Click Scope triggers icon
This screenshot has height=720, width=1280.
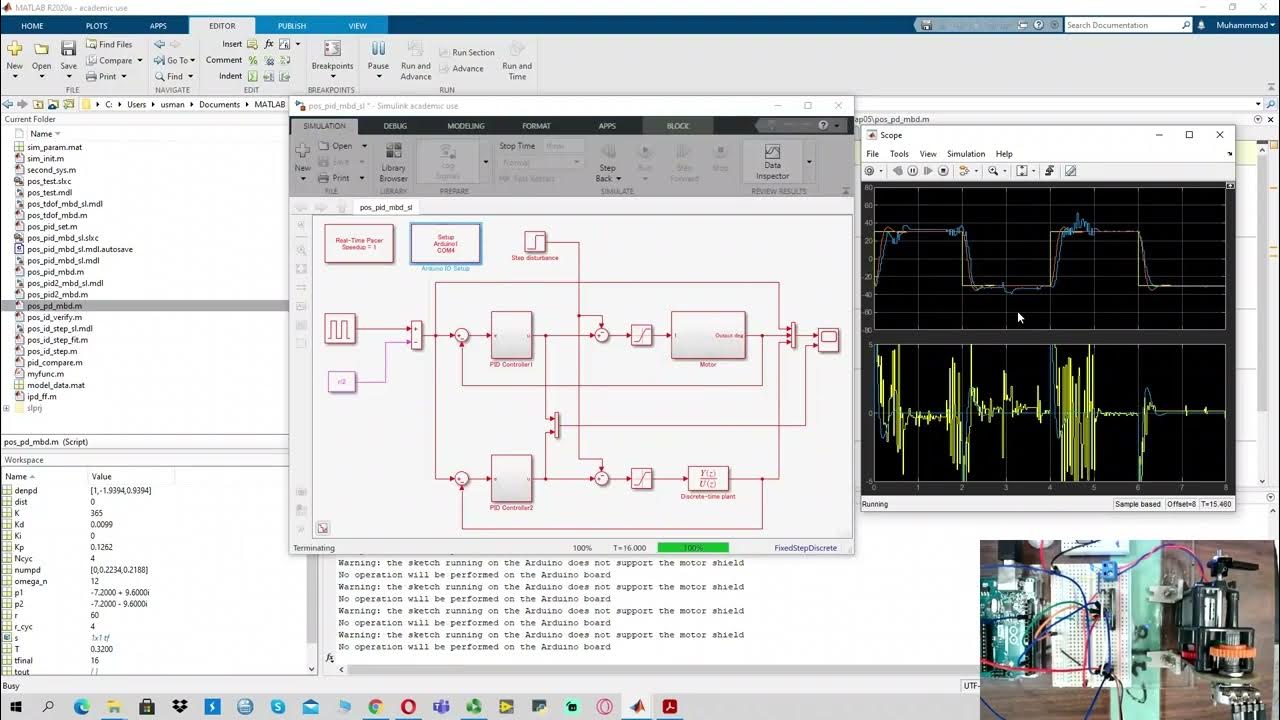(x=1049, y=171)
